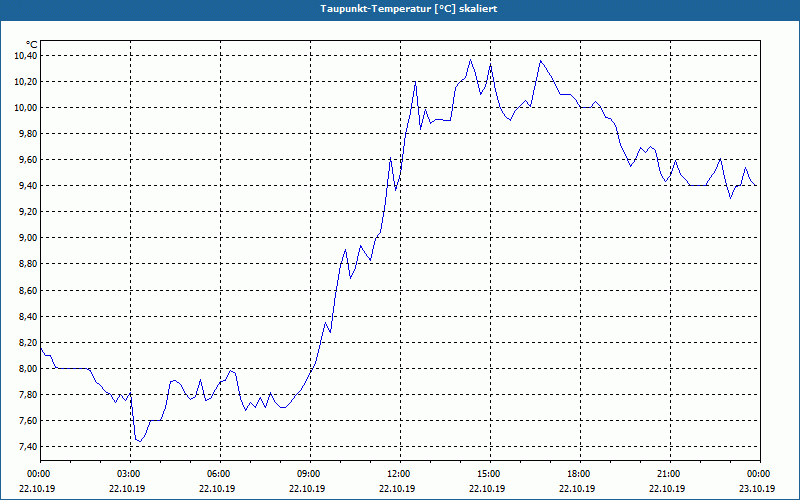
Task: Click the 18:00 time label
Action: tap(580, 474)
